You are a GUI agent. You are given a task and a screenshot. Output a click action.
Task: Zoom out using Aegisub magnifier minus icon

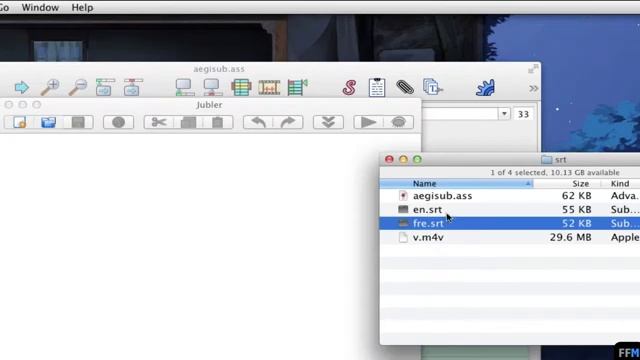tap(78, 87)
